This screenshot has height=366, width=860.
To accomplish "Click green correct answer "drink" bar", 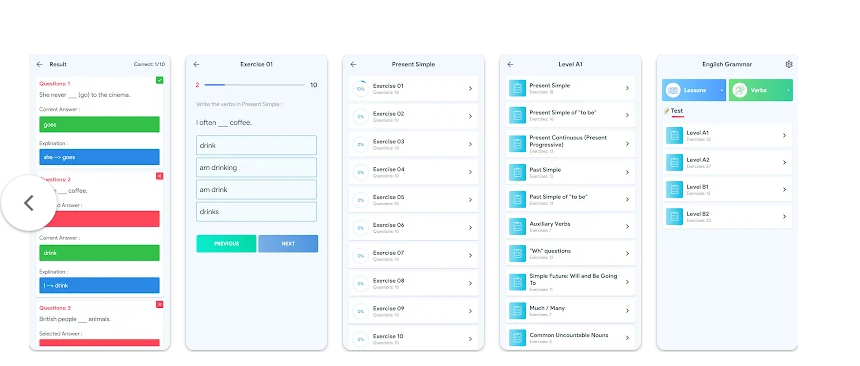I will coord(99,253).
